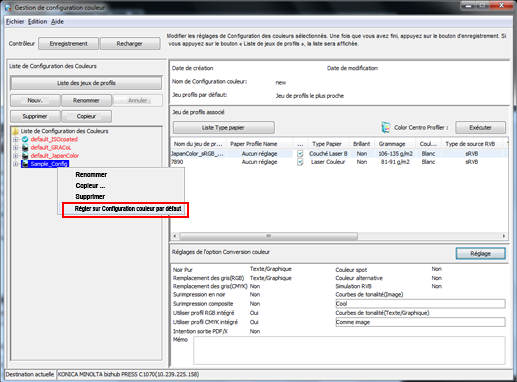Open the Aide menu
Viewport: 517px width, 382px height.
(57, 22)
